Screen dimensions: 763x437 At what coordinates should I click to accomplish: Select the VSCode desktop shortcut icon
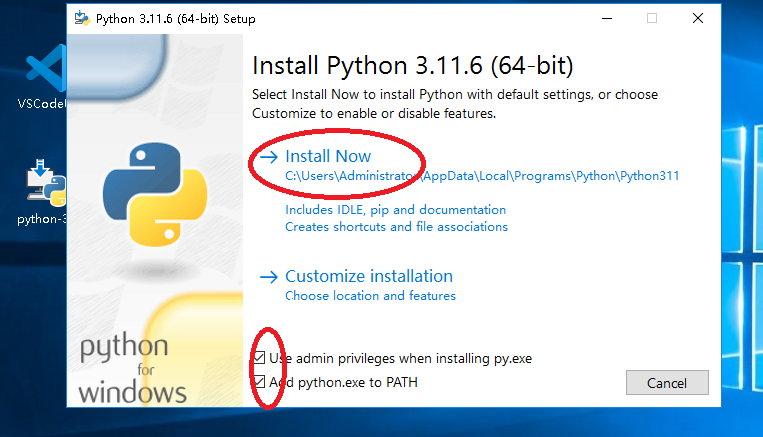tap(46, 68)
